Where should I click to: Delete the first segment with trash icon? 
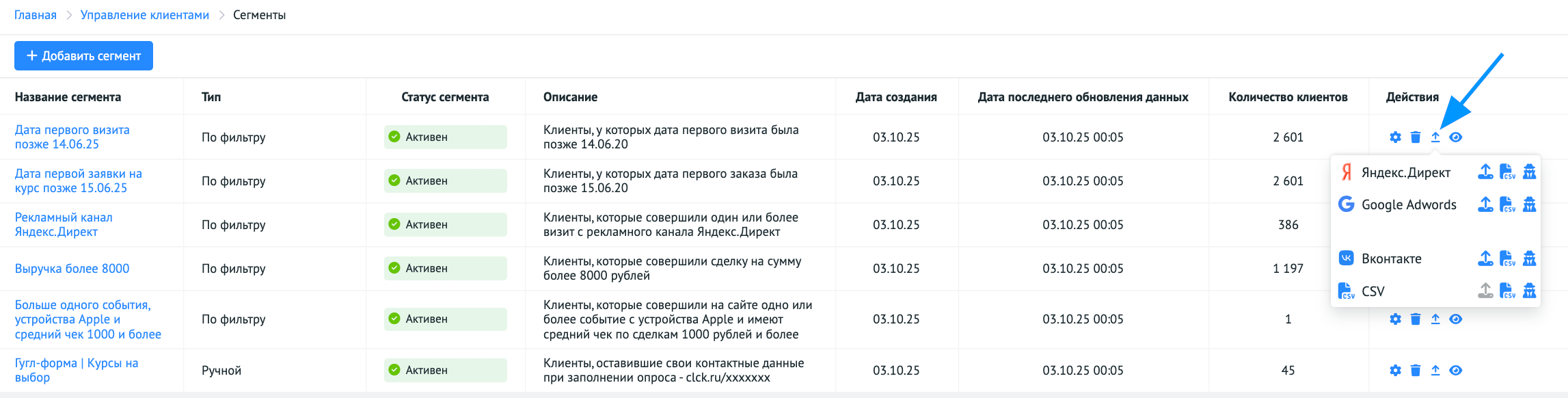[x=1416, y=137]
